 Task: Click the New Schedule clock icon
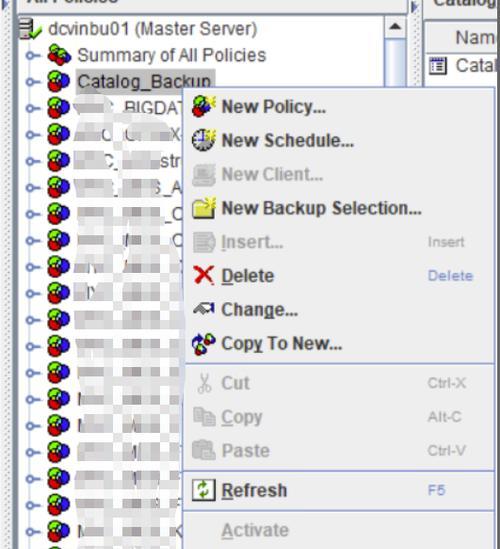(204, 140)
